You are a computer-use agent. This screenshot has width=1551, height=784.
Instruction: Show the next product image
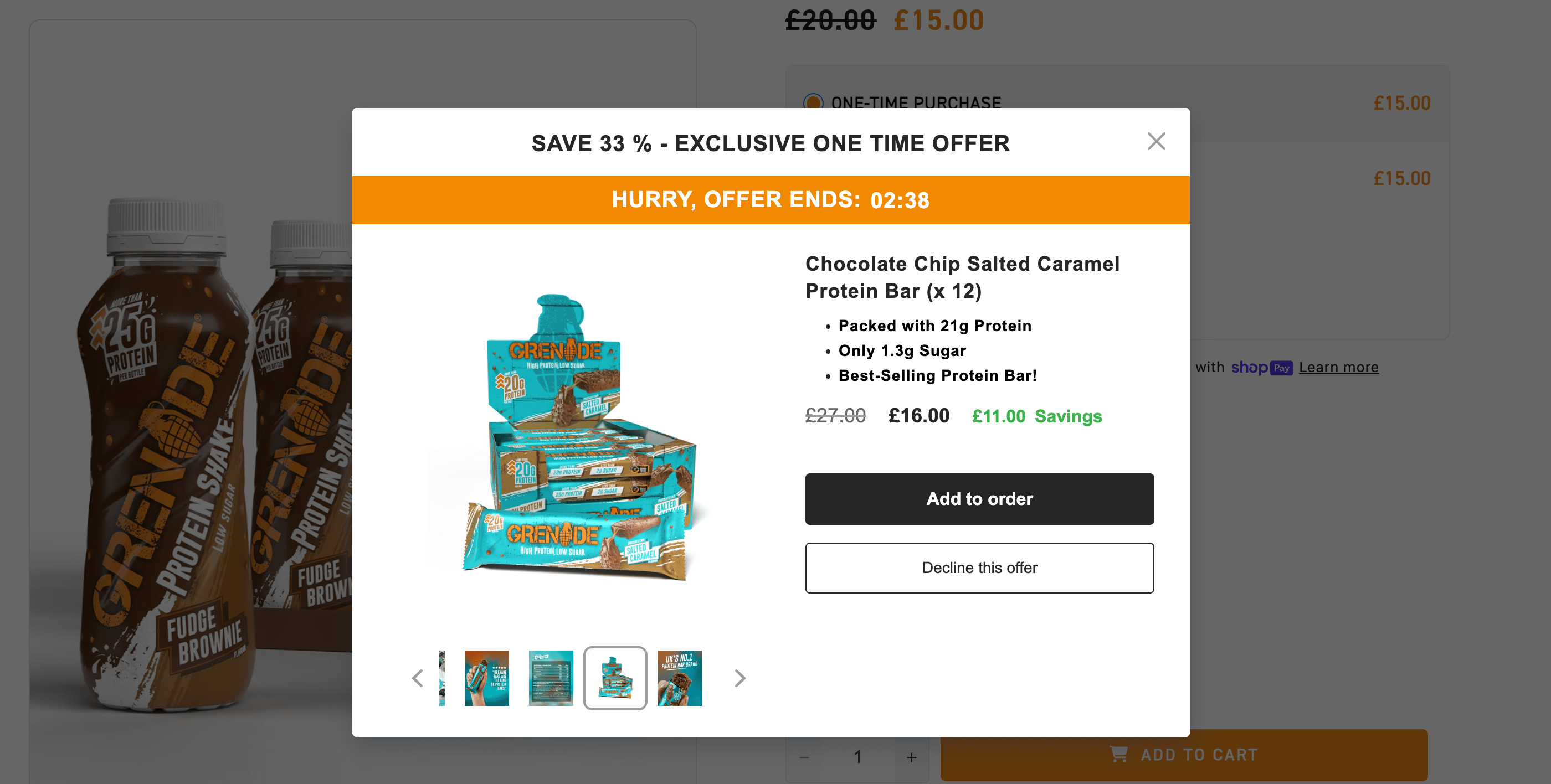pyautogui.click(x=739, y=678)
